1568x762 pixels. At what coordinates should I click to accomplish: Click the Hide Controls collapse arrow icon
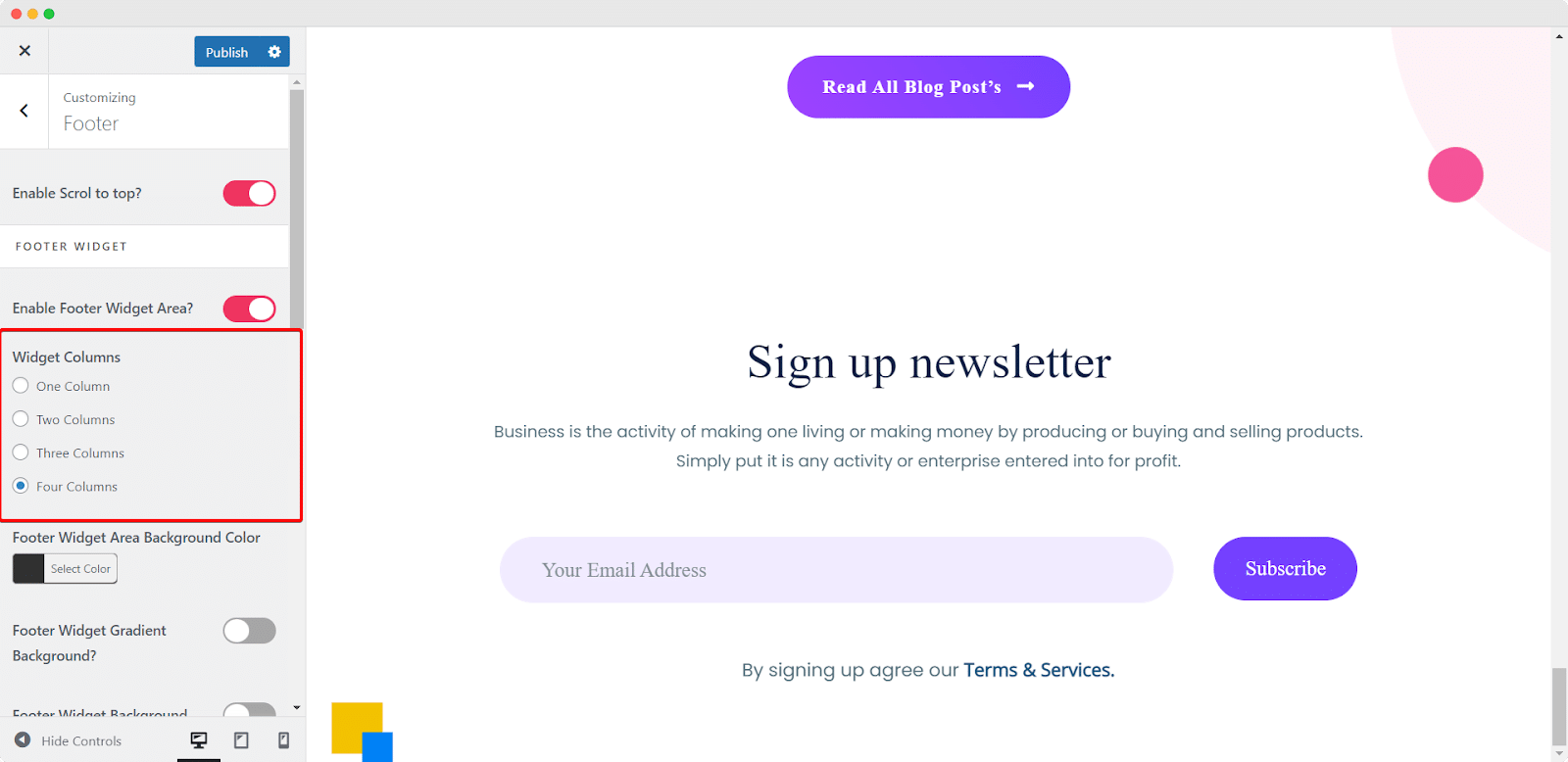[x=23, y=740]
